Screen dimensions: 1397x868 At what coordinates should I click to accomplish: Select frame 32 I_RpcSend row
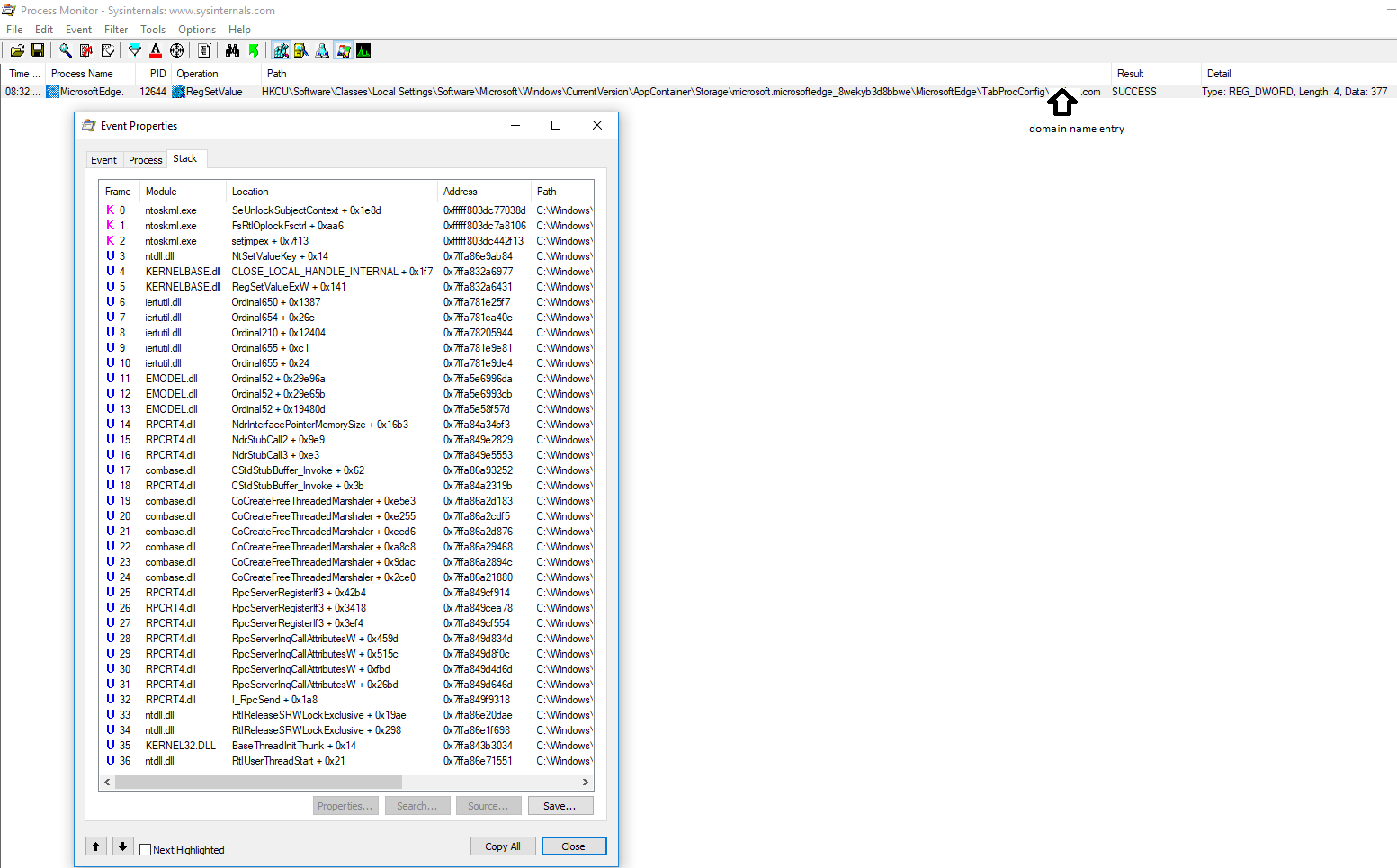pos(346,700)
